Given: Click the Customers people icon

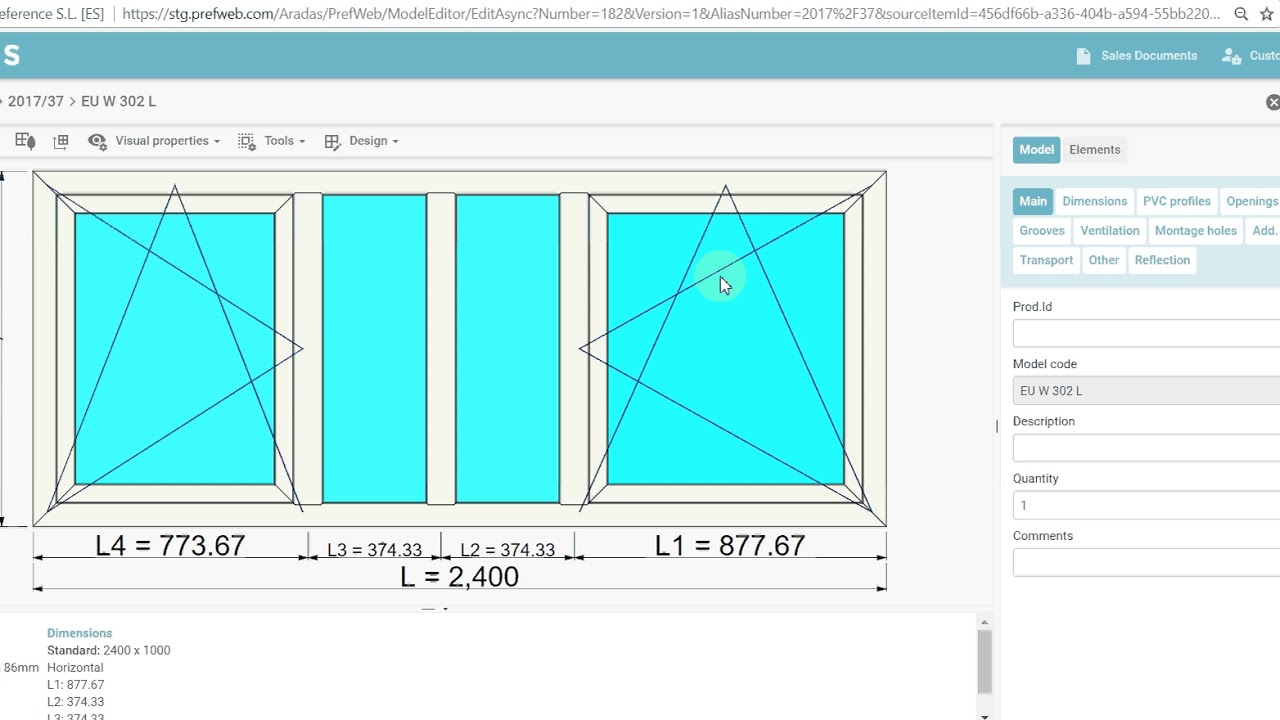Looking at the screenshot, I should (1231, 56).
